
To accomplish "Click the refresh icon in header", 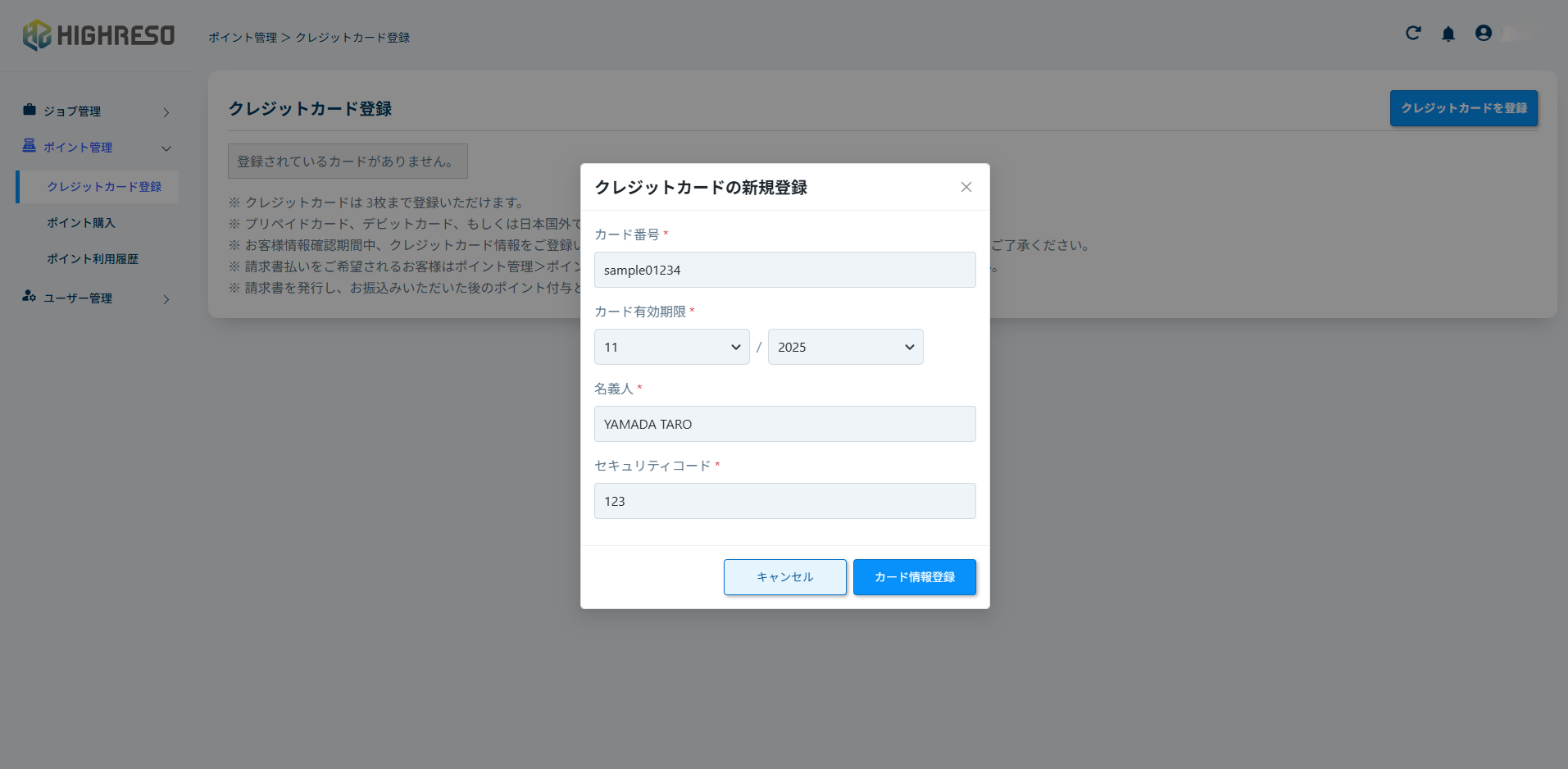I will click(1413, 33).
